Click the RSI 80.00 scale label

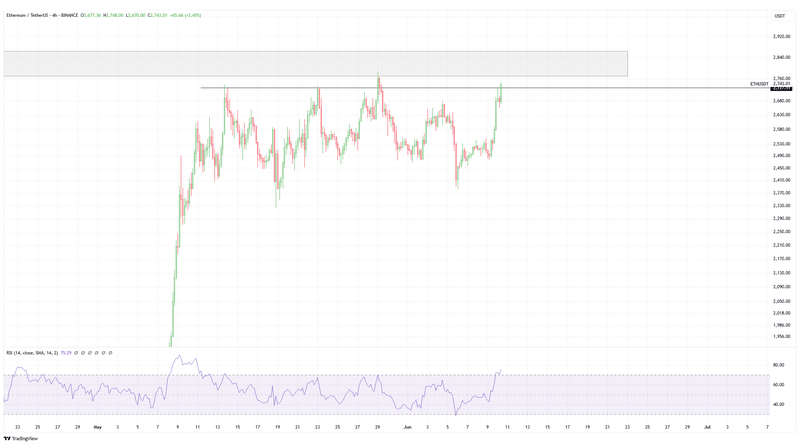click(779, 365)
